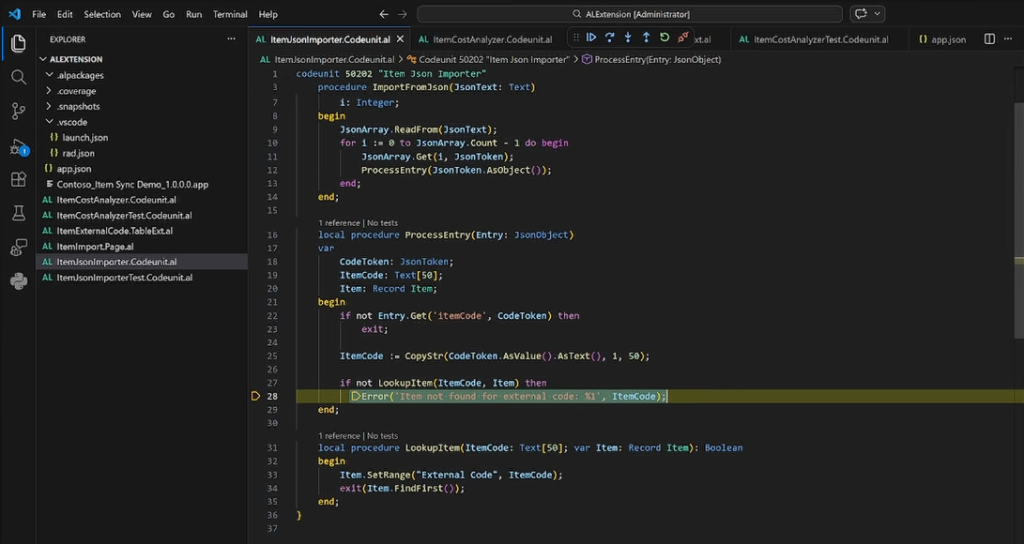
Task: Click breadcrumb ItemJsonImporter.Codeunit.al
Action: (x=327, y=59)
